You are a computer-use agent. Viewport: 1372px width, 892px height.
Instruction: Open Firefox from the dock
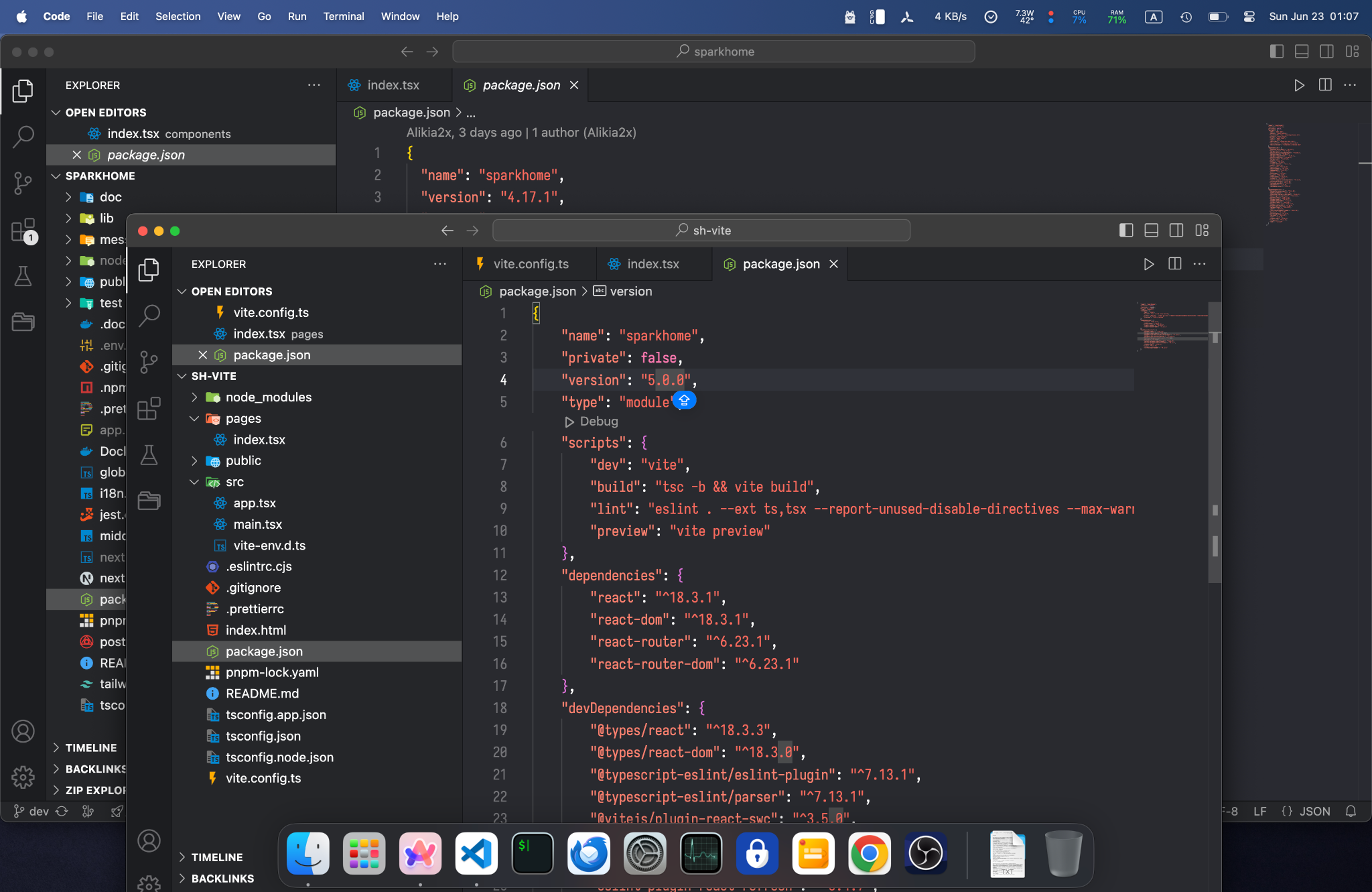588,854
